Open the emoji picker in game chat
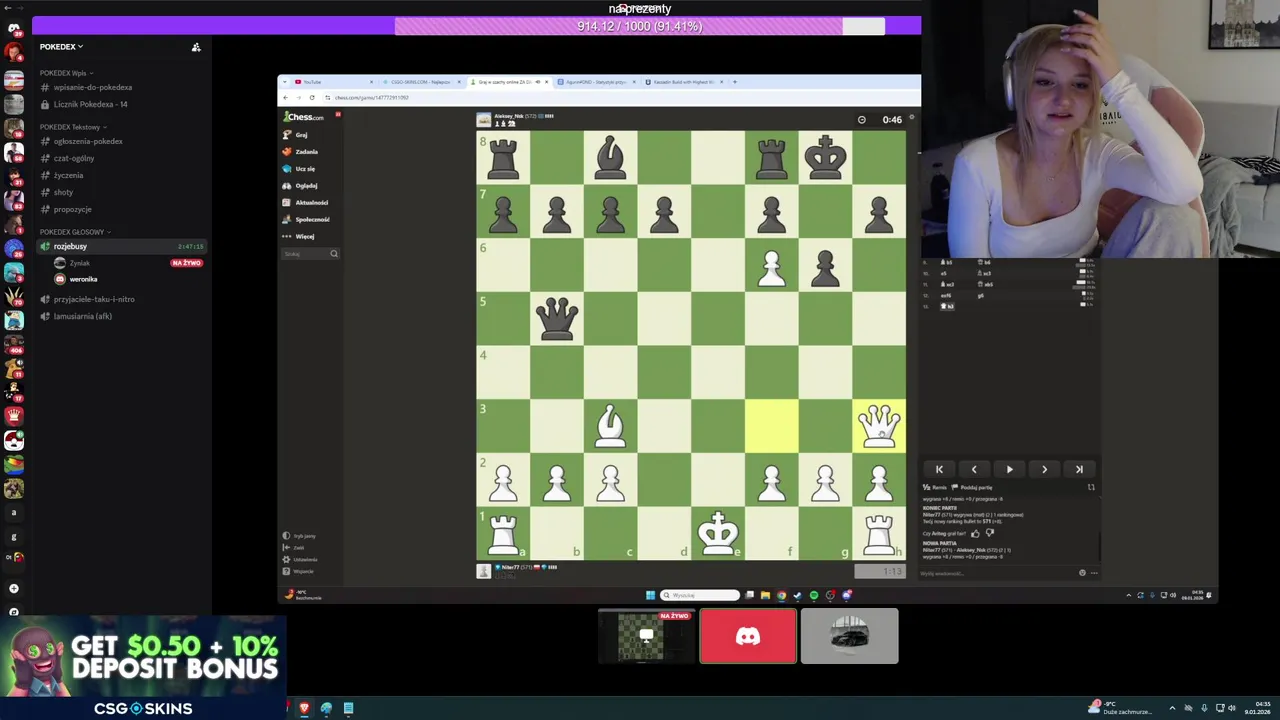Screen dimensions: 1280x720 [x=1082, y=573]
